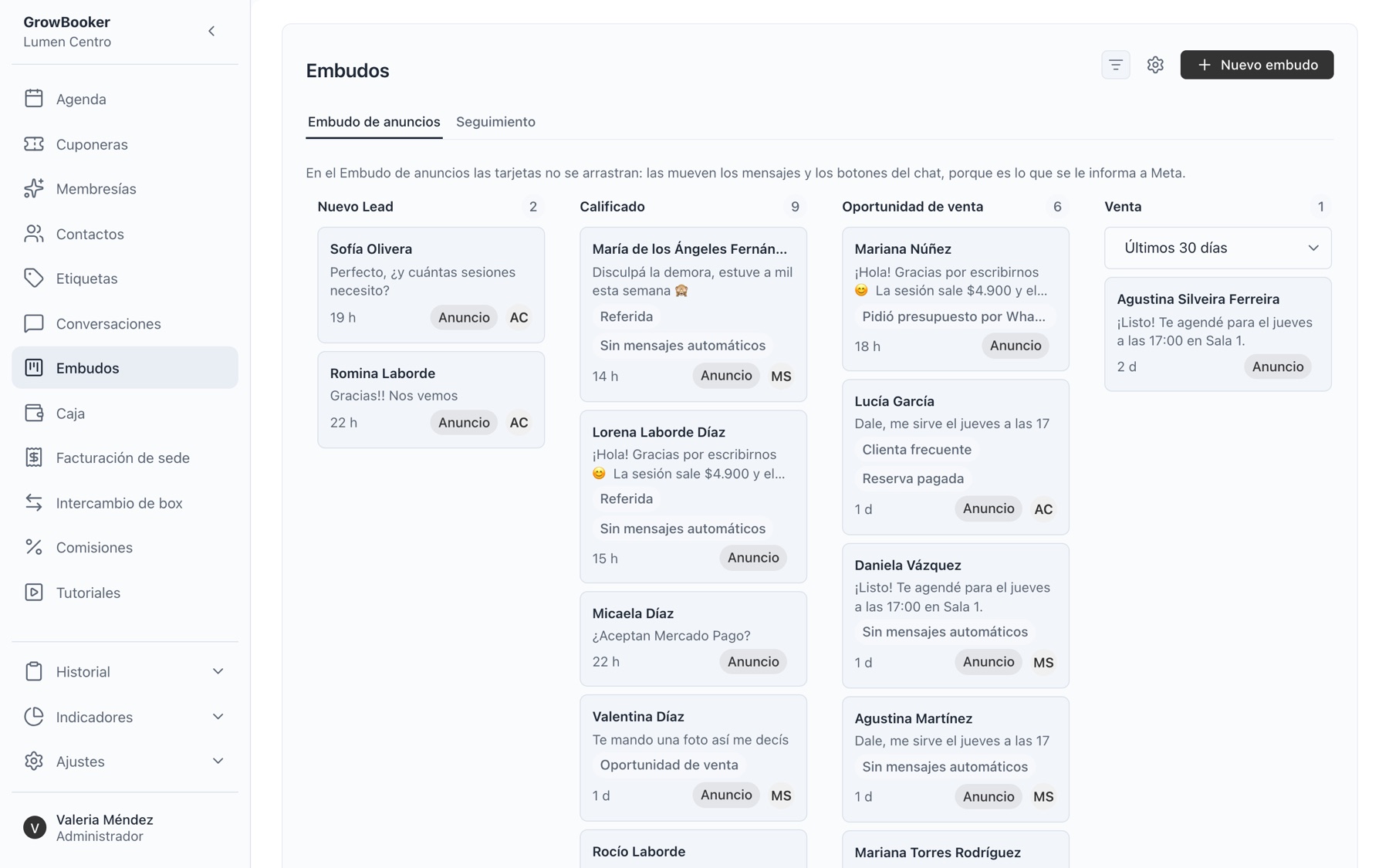Click Anuncio badge on Mariana Núñez card
This screenshot has width=1389, height=868.
coord(1016,346)
